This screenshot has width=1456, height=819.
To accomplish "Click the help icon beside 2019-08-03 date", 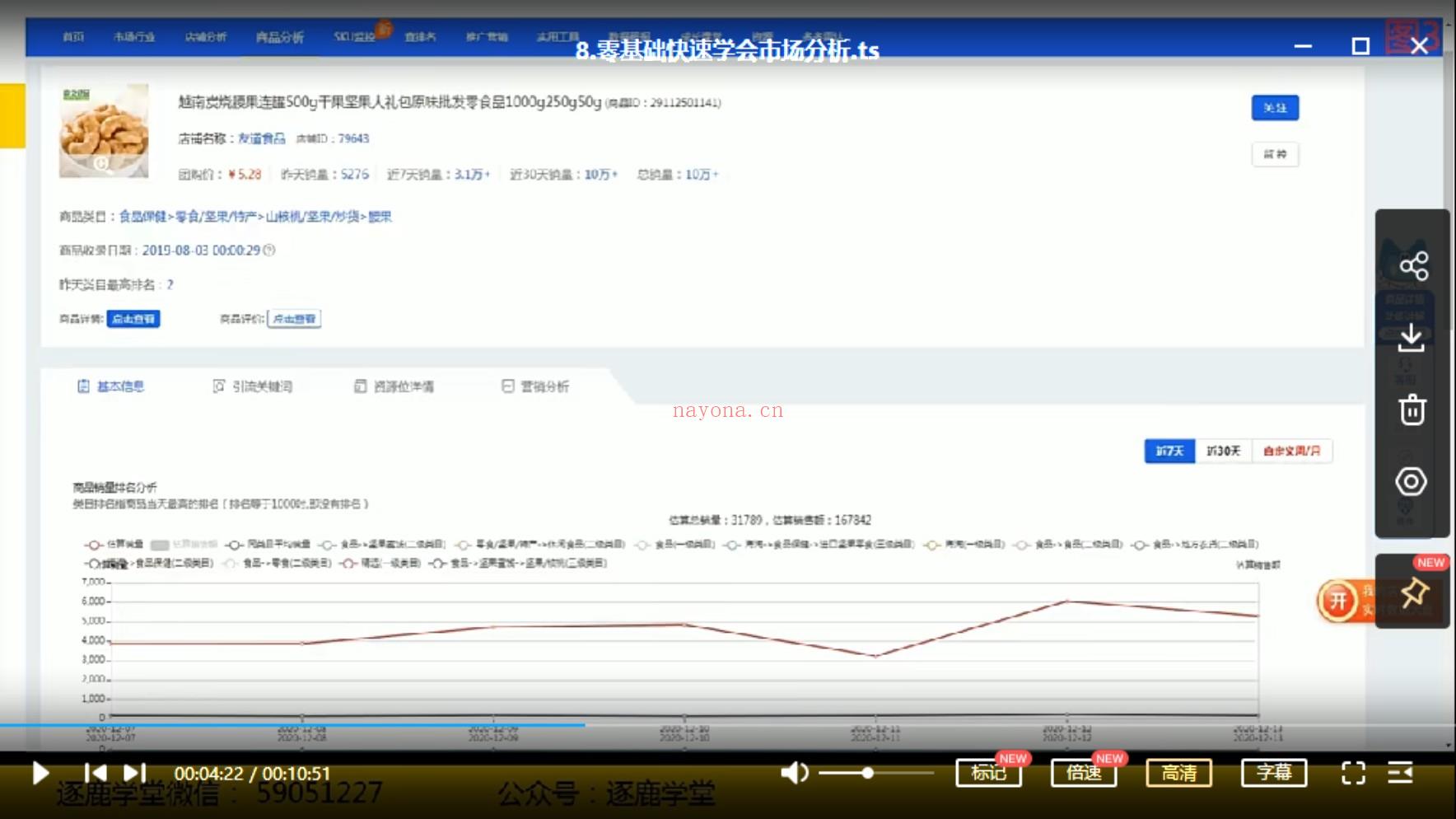I will click(x=269, y=250).
